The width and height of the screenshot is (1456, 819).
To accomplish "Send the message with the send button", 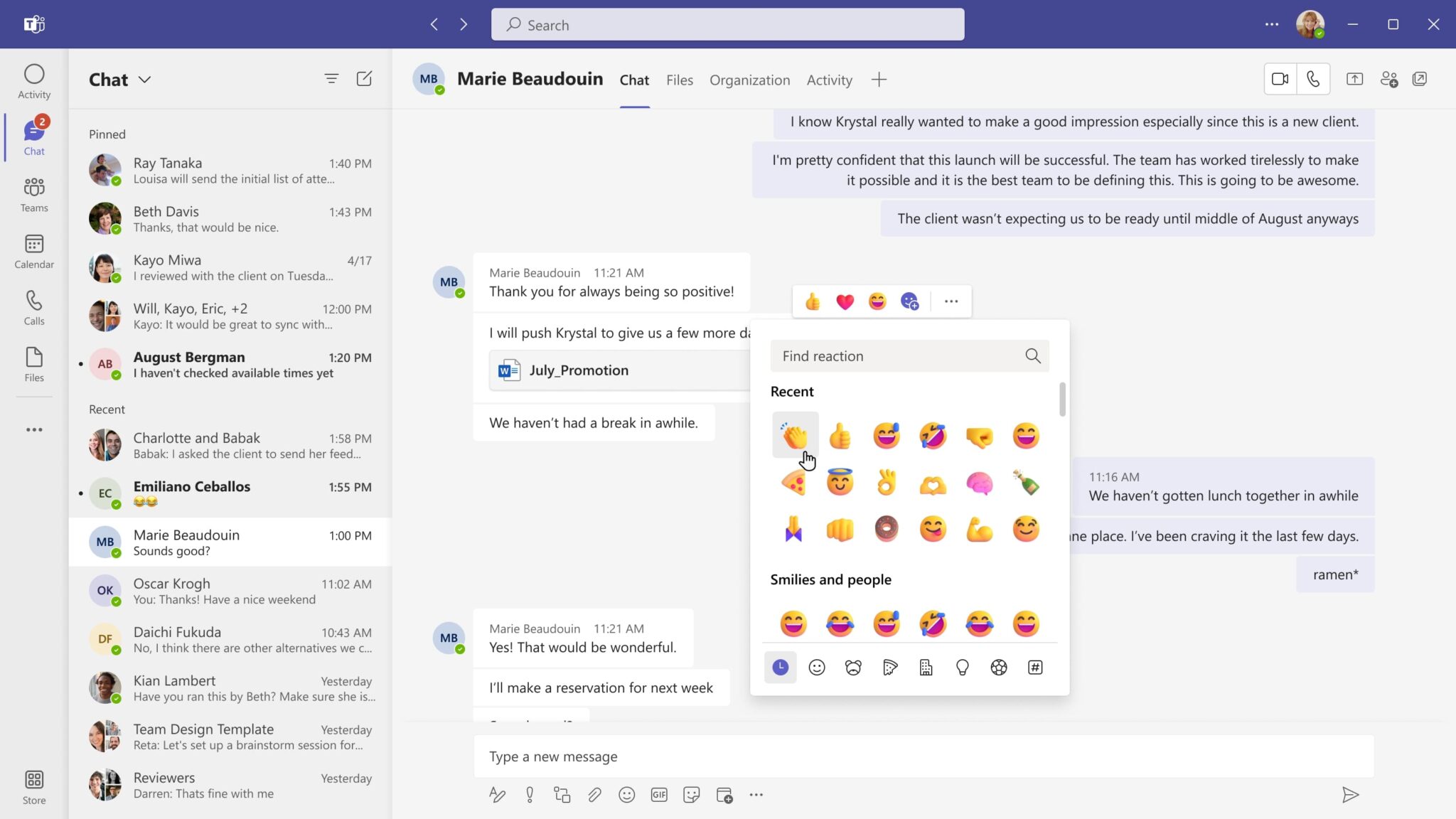I will coord(1350,794).
